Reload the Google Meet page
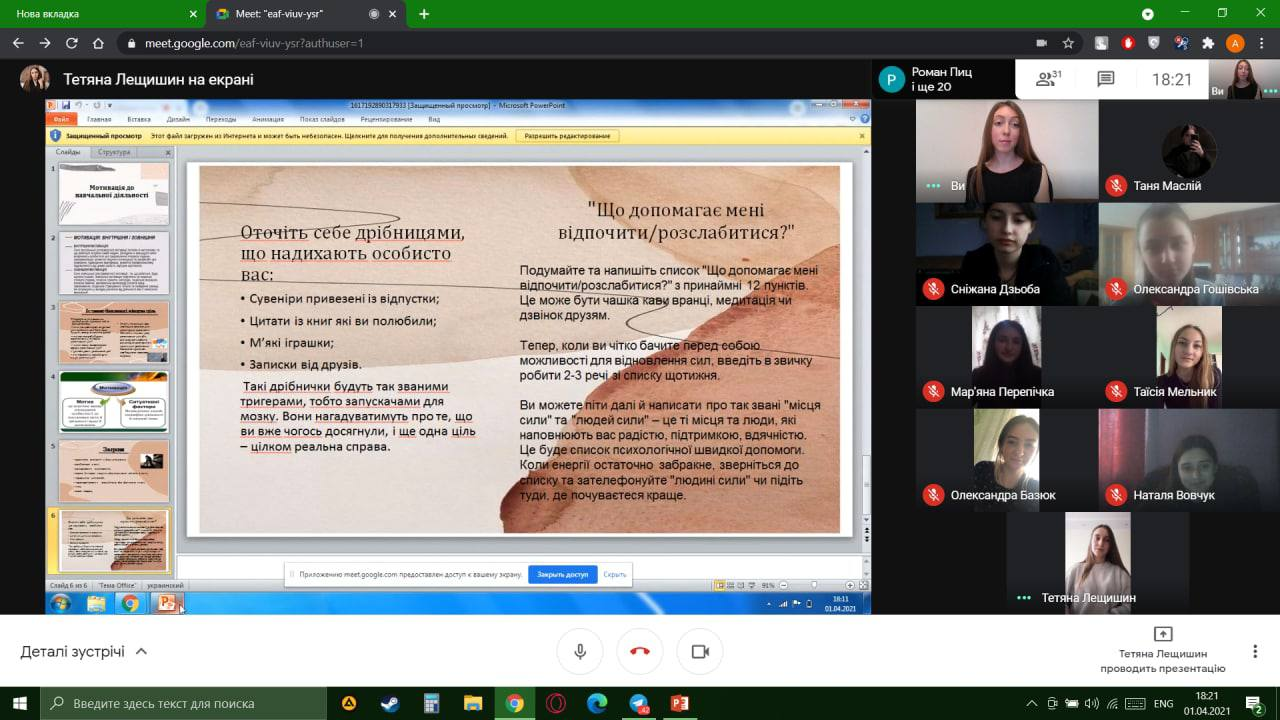The height and width of the screenshot is (720, 1280). (71, 43)
